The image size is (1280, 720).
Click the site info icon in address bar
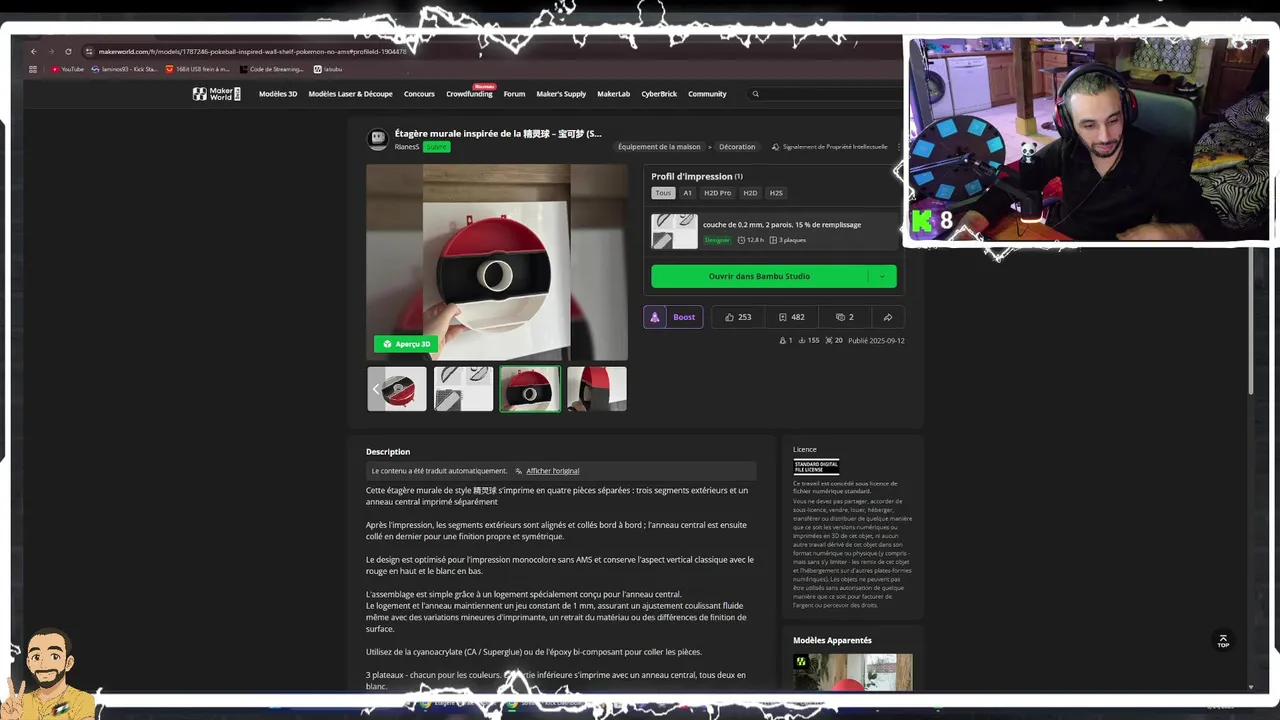coord(89,51)
